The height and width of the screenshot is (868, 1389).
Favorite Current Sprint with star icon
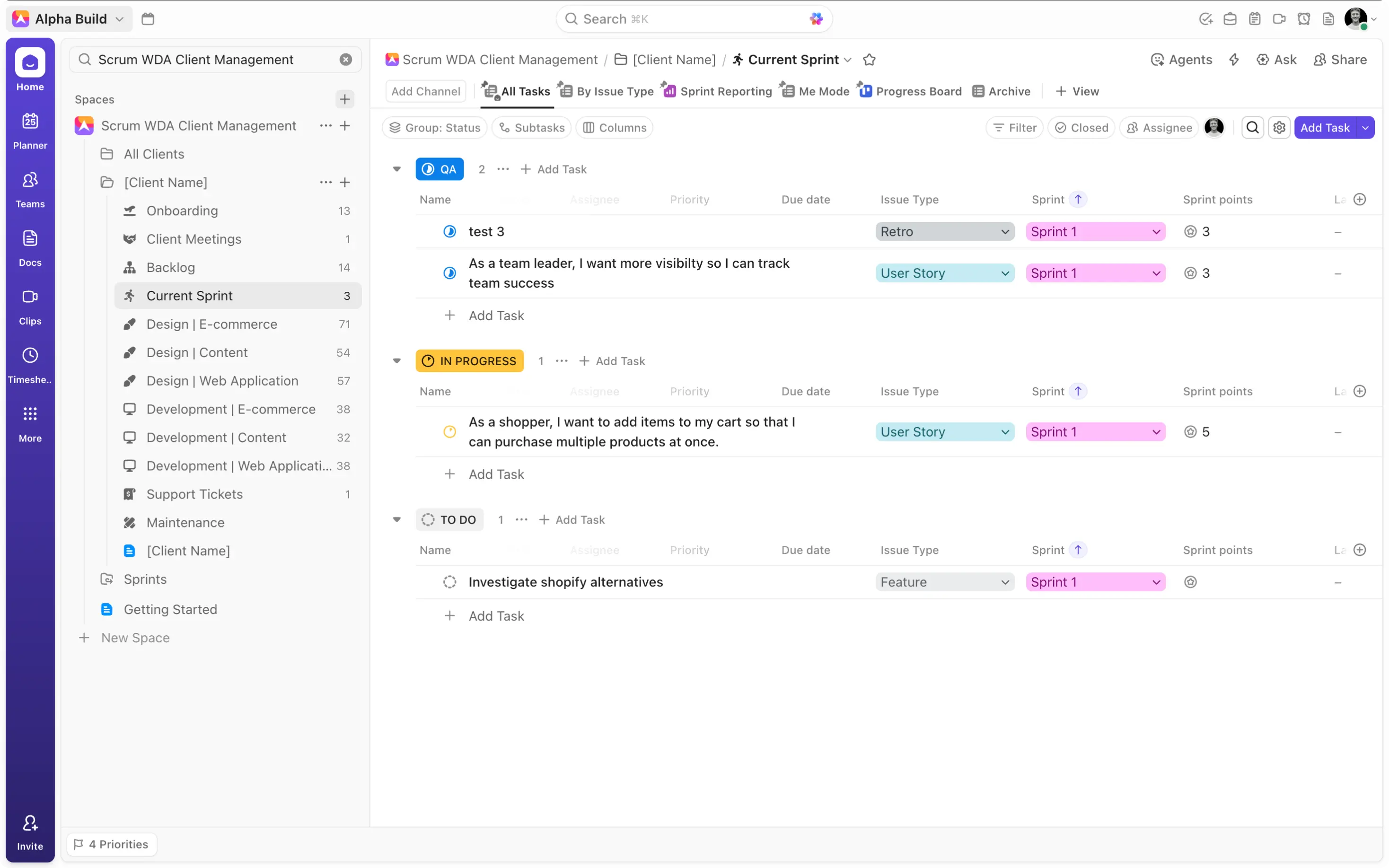(x=869, y=60)
